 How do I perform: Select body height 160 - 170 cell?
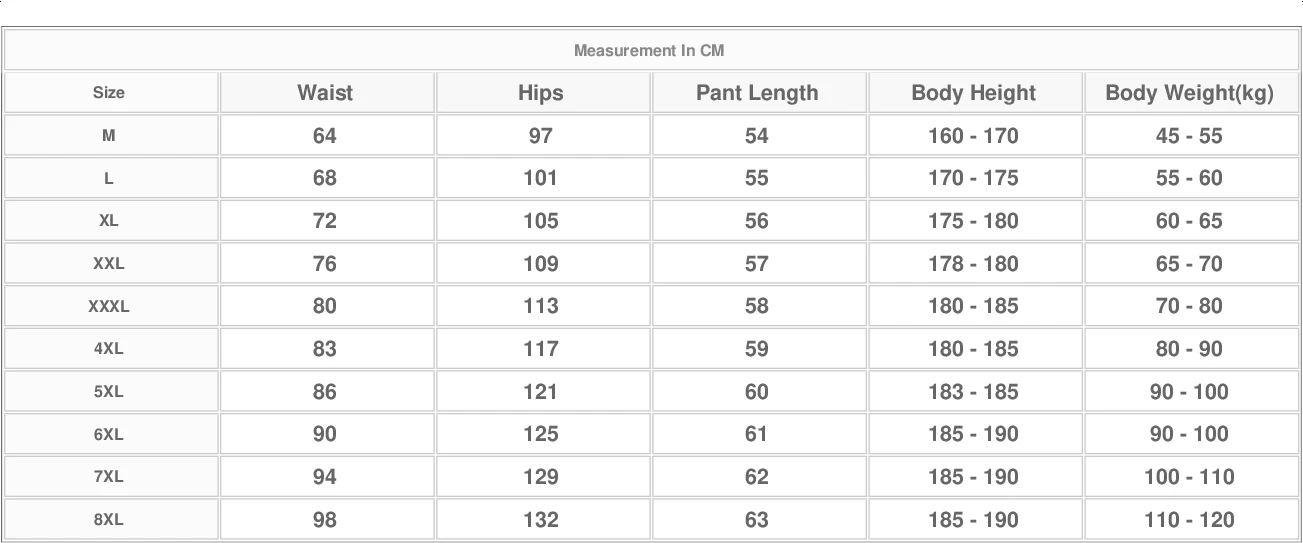[x=973, y=136]
